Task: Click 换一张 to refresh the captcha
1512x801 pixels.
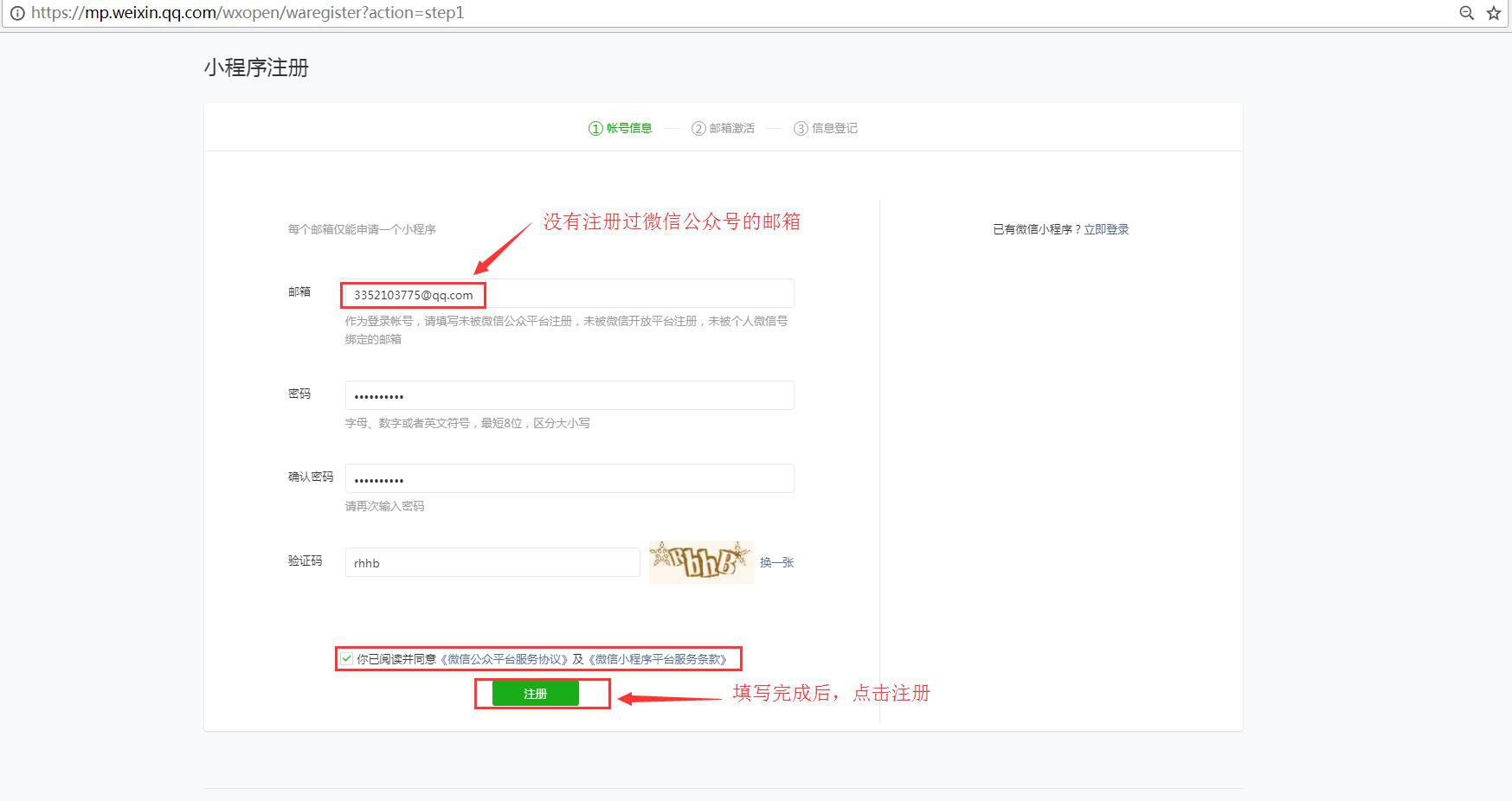Action: pos(776,561)
